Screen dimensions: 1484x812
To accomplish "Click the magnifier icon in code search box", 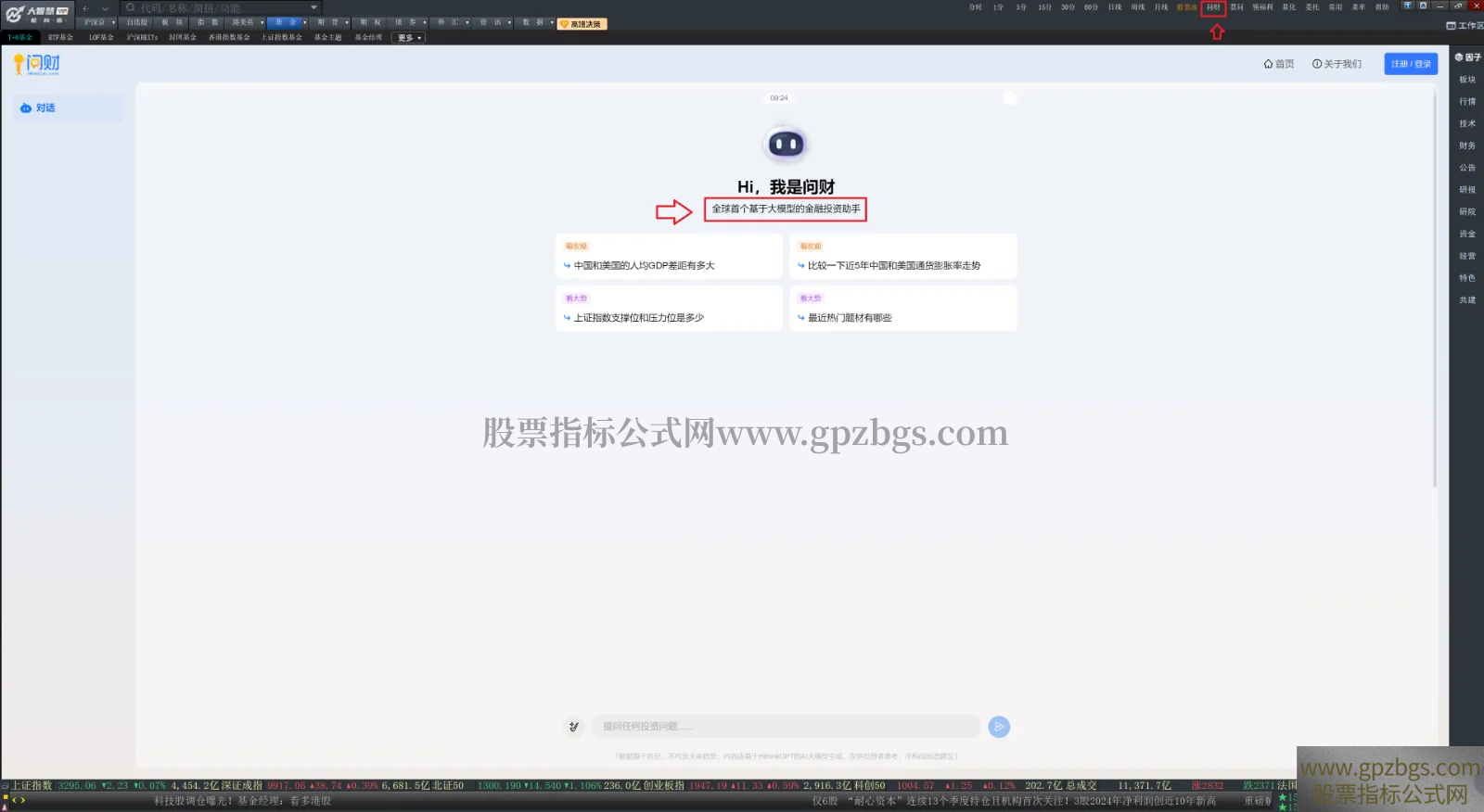I will pos(131,8).
